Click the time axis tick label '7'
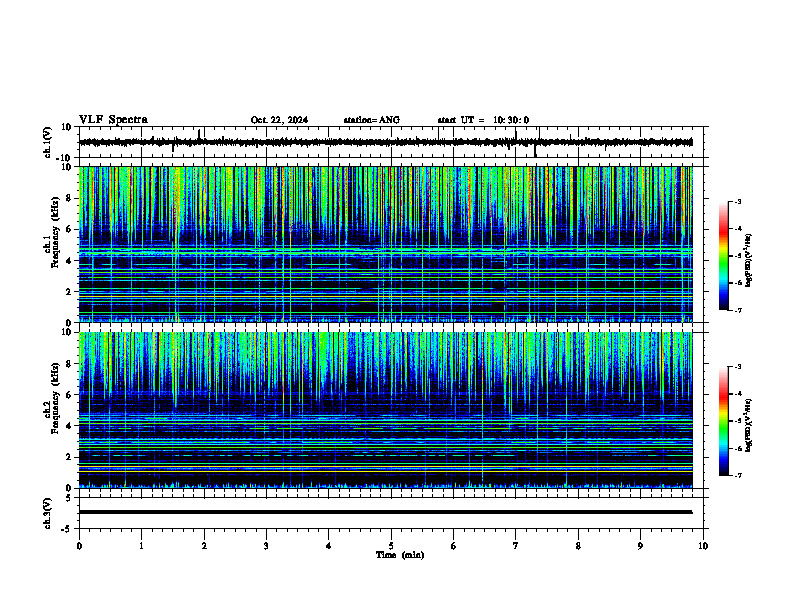Viewport: 792px width, 612px height. tap(516, 546)
